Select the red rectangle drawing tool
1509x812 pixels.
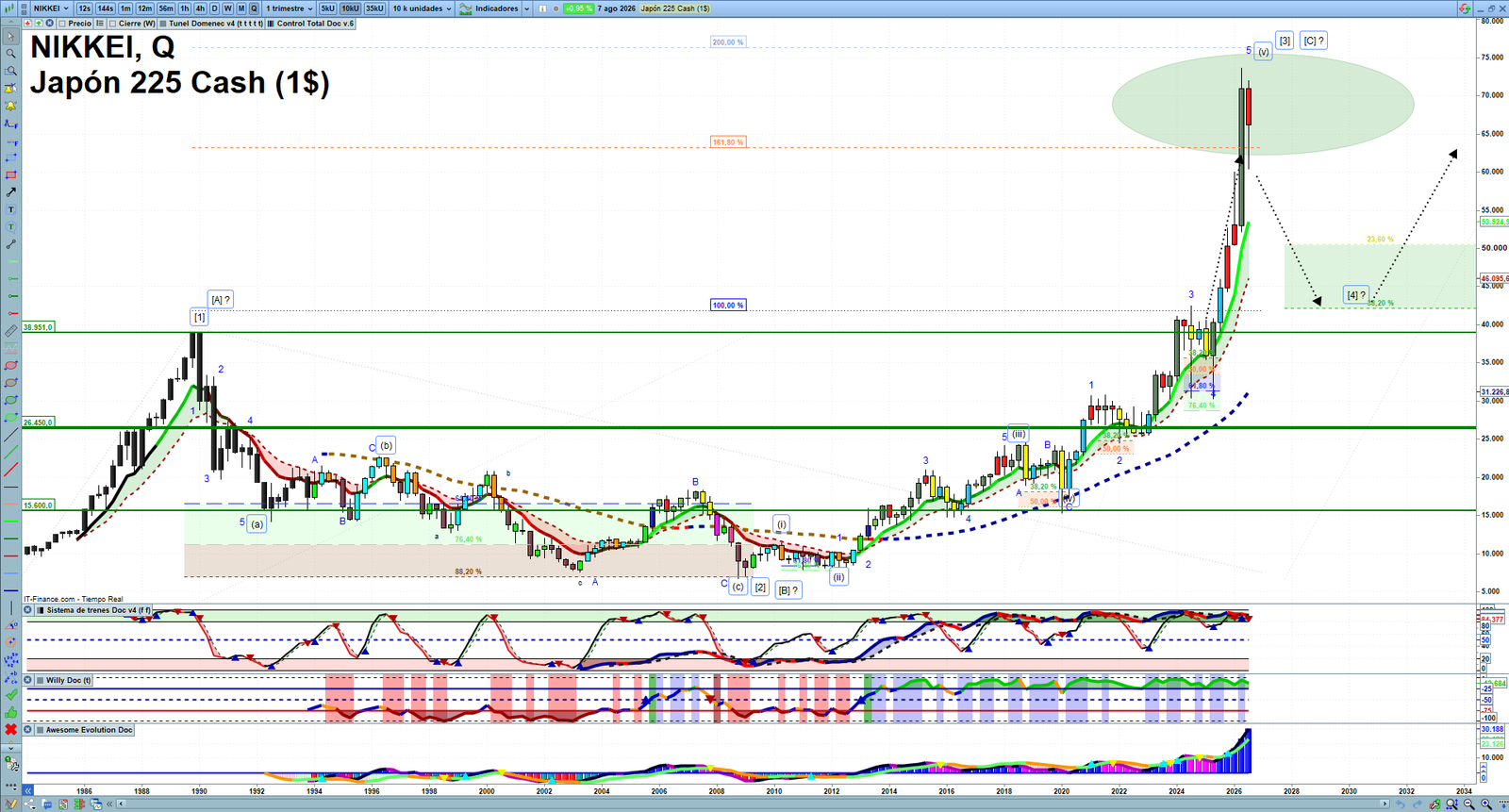10,174
